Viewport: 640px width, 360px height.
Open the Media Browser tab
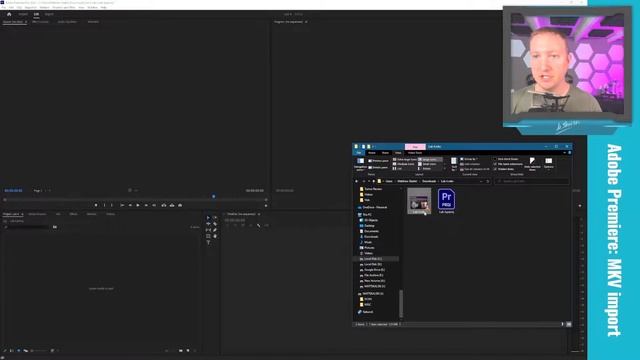[37, 214]
